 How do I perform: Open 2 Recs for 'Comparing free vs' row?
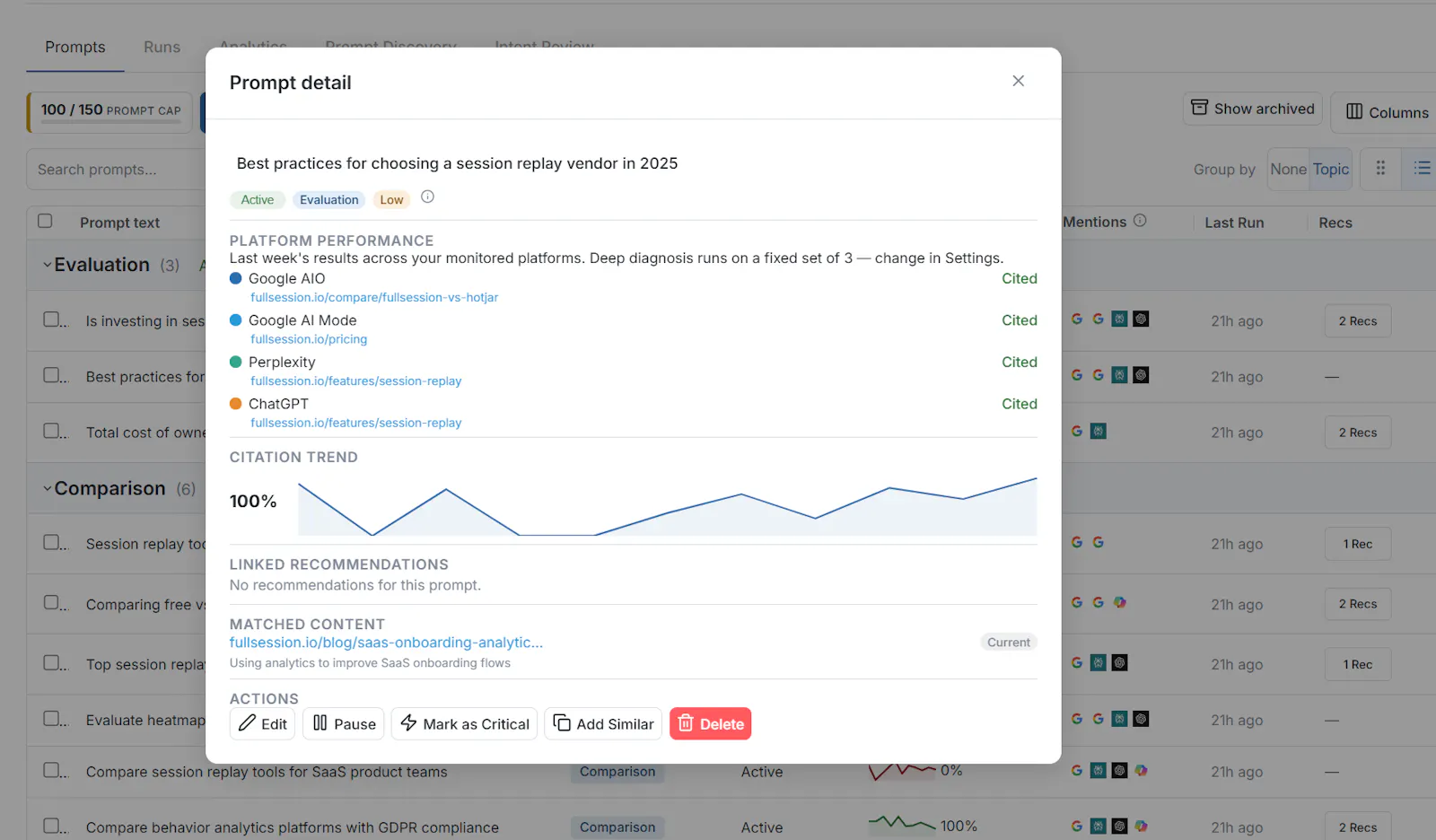pos(1358,604)
